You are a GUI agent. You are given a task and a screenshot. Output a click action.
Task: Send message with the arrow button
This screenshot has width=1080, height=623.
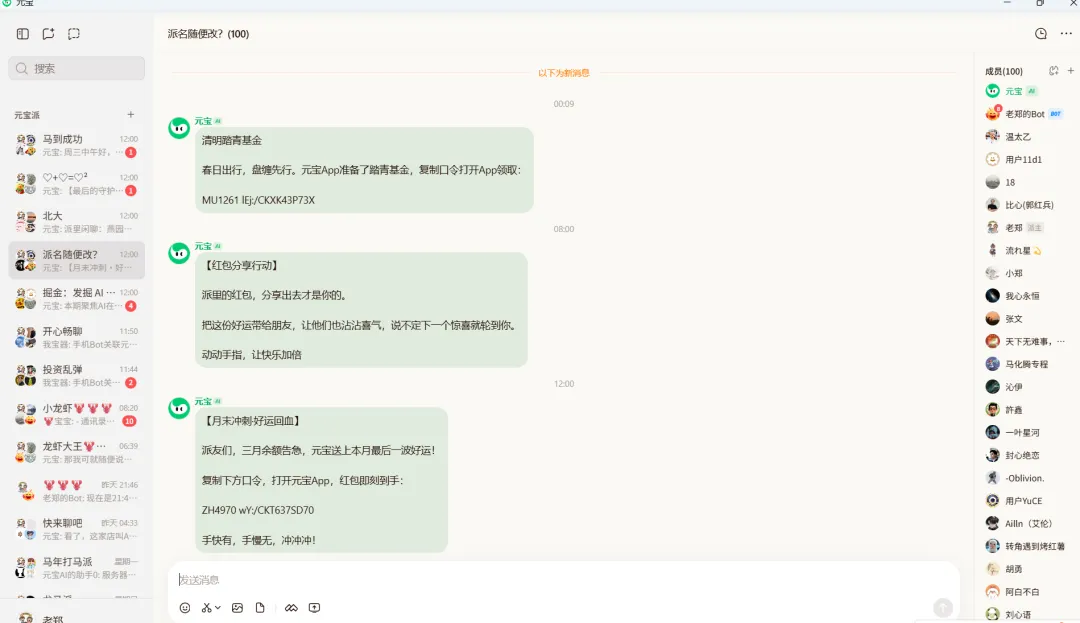[x=943, y=608]
